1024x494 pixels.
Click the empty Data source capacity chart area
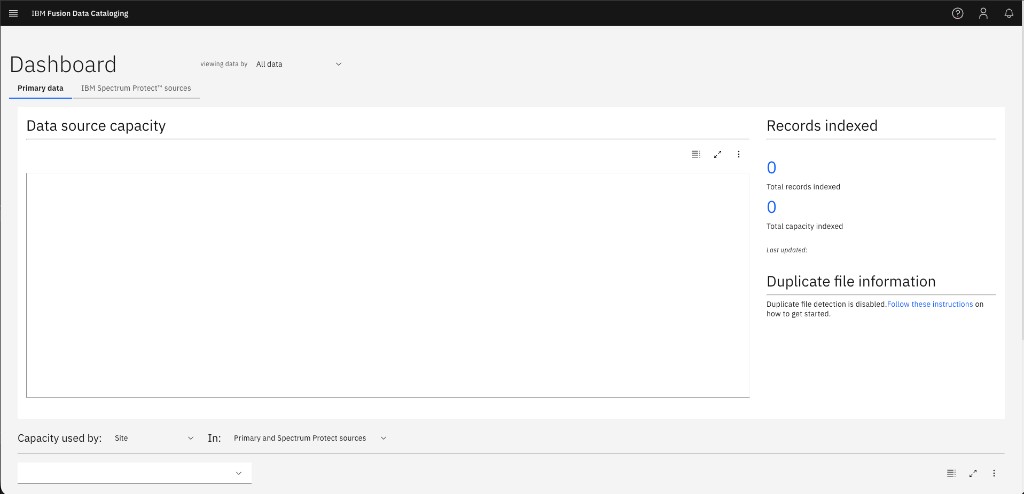pos(388,285)
